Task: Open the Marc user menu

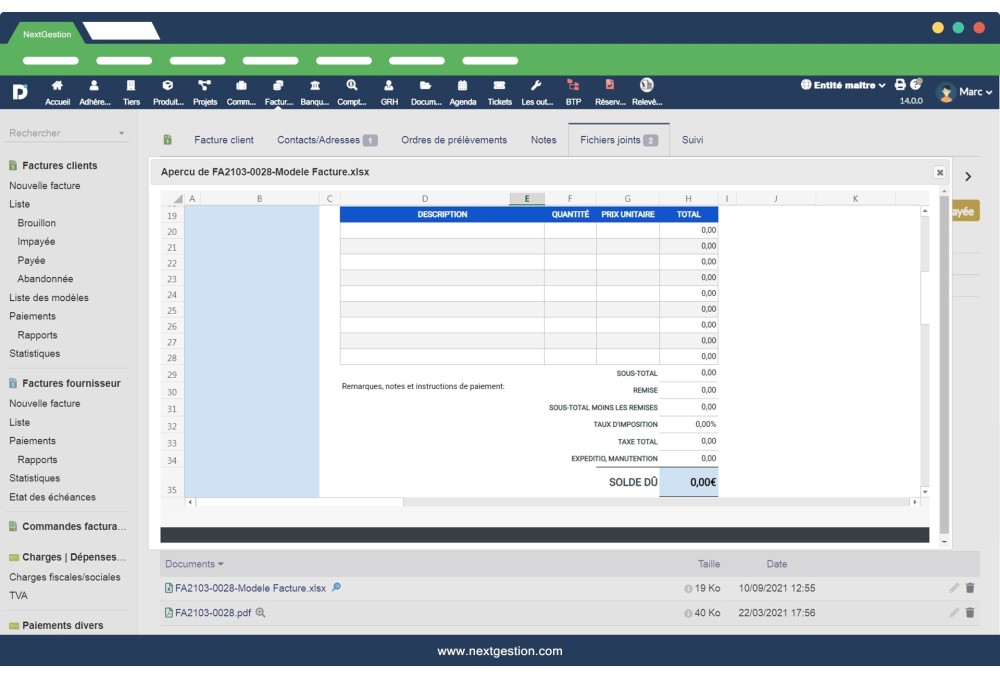Action: pos(969,93)
